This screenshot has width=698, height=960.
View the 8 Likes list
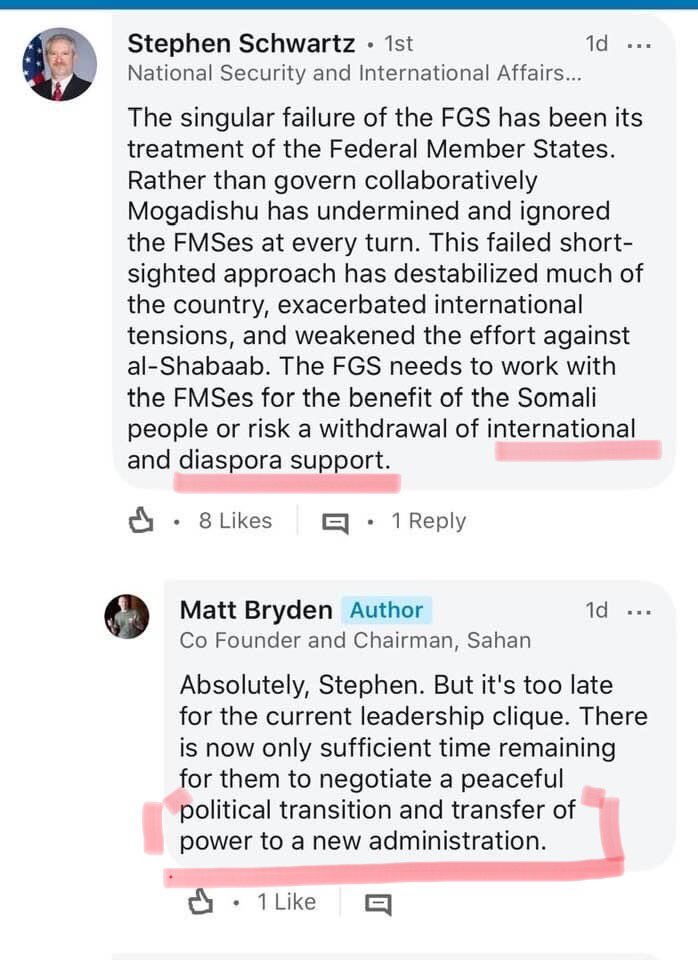(x=235, y=520)
